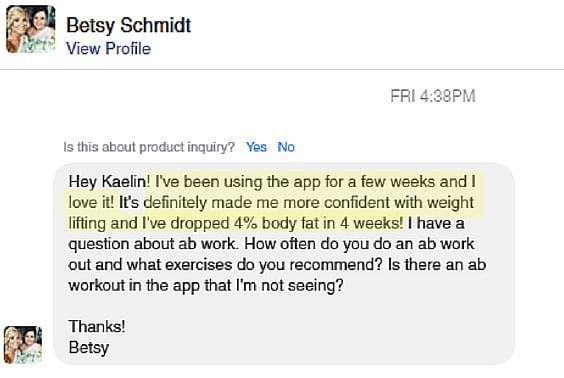Click the header divider line below profile
This screenshot has width=564, height=378.
(x=282, y=69)
